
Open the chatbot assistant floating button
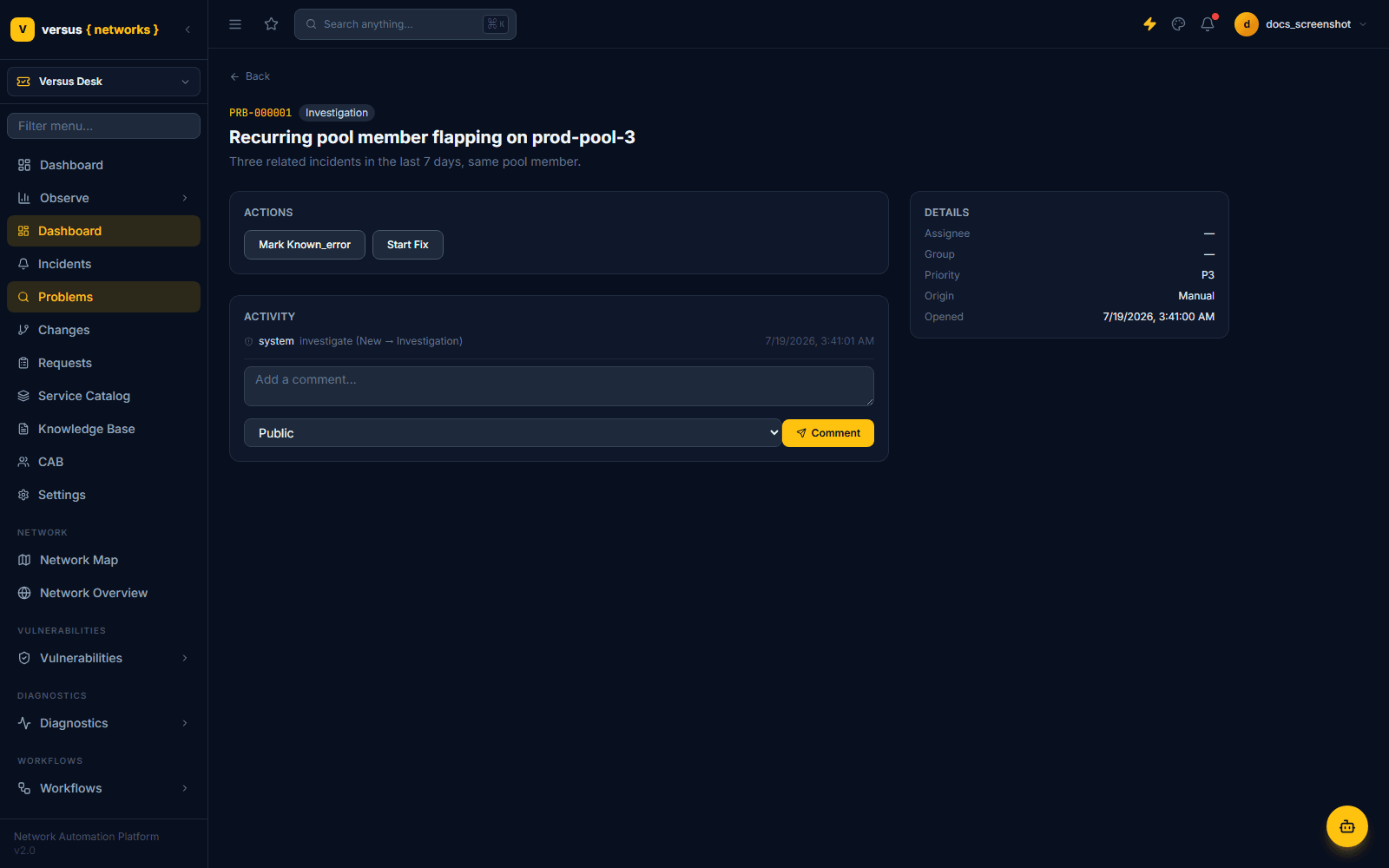pyautogui.click(x=1347, y=826)
